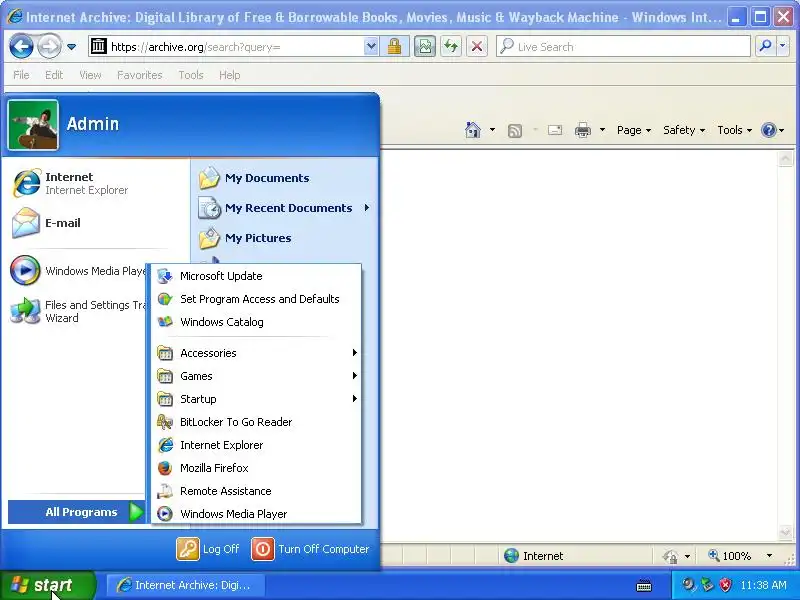Viewport: 800px width, 600px height.
Task: Click the Admin user account picture
Action: pos(33,125)
